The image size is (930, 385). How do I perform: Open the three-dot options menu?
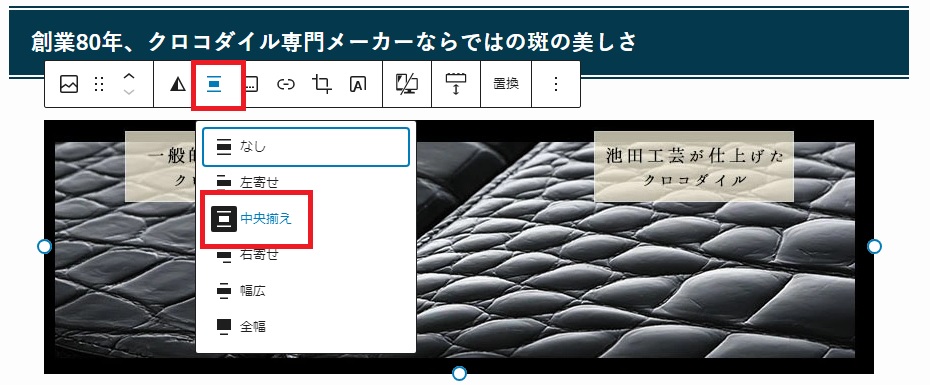(556, 85)
